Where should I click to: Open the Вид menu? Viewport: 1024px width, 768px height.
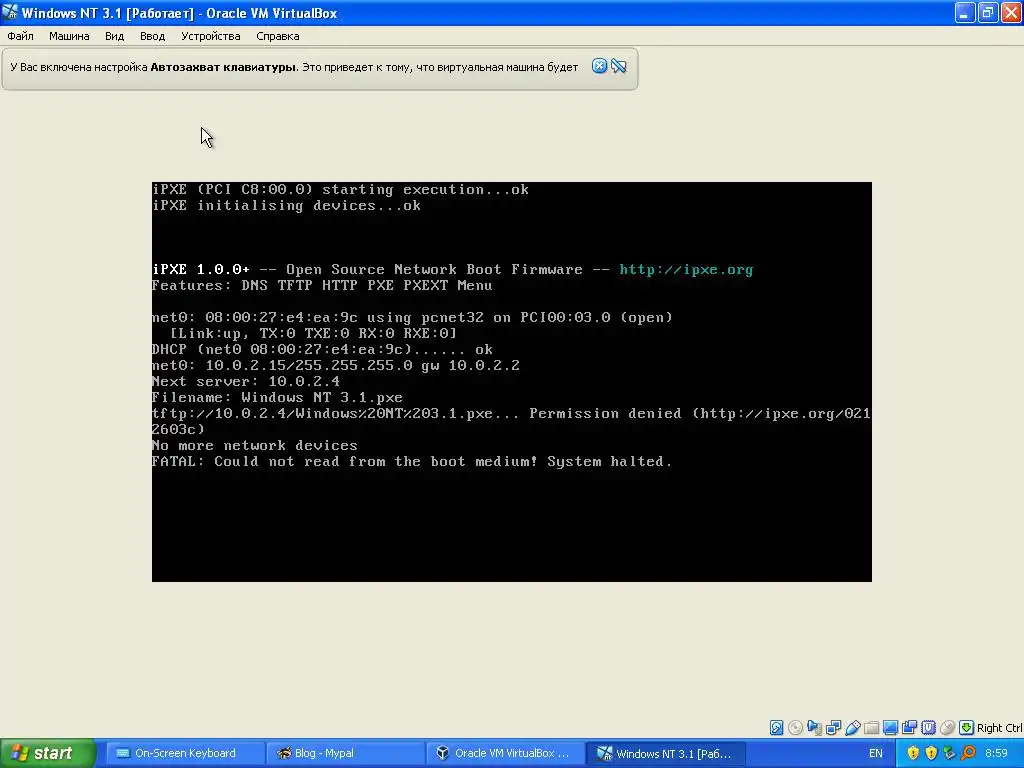(x=114, y=36)
